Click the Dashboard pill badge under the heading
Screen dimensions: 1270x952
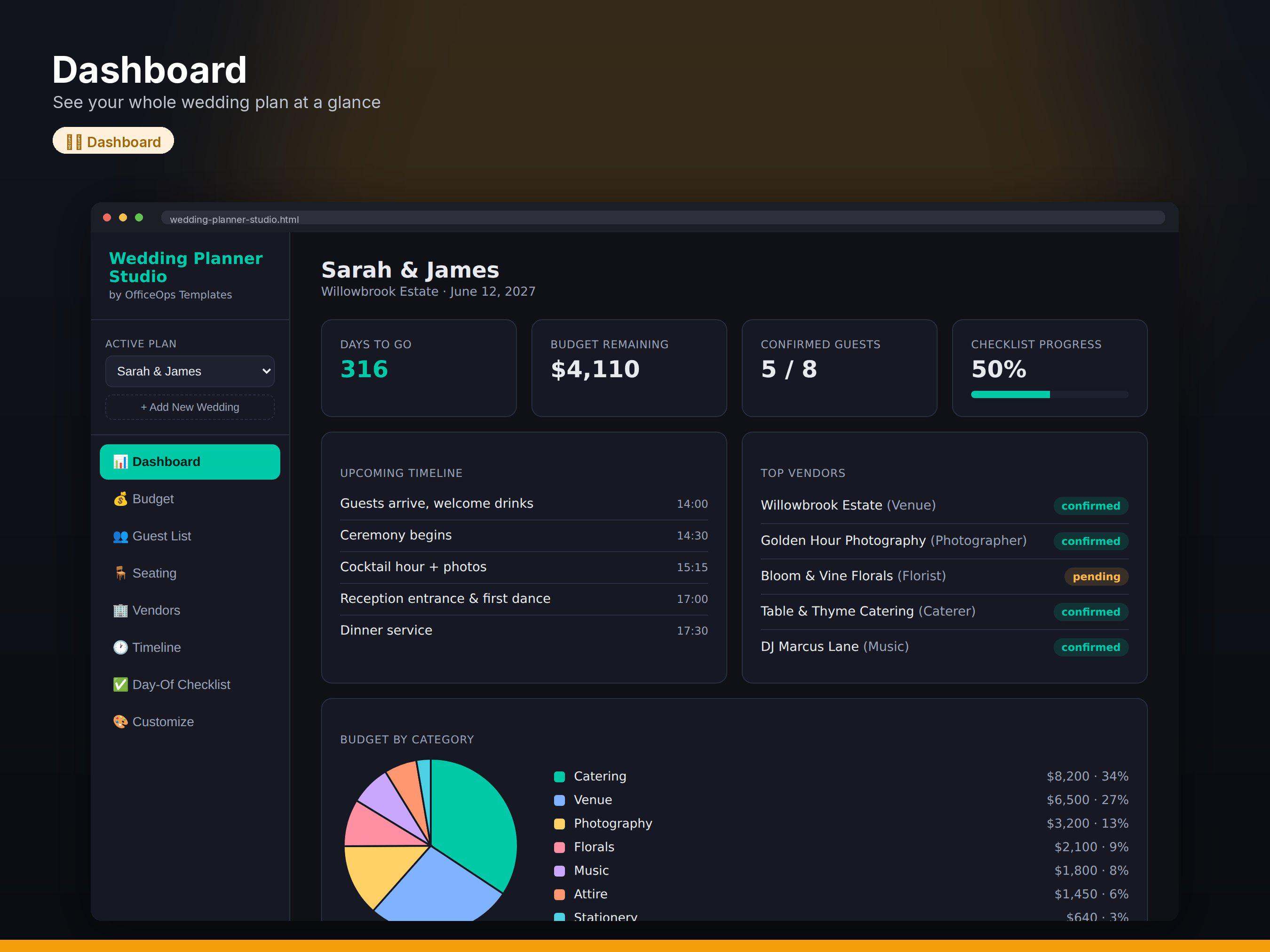point(113,141)
